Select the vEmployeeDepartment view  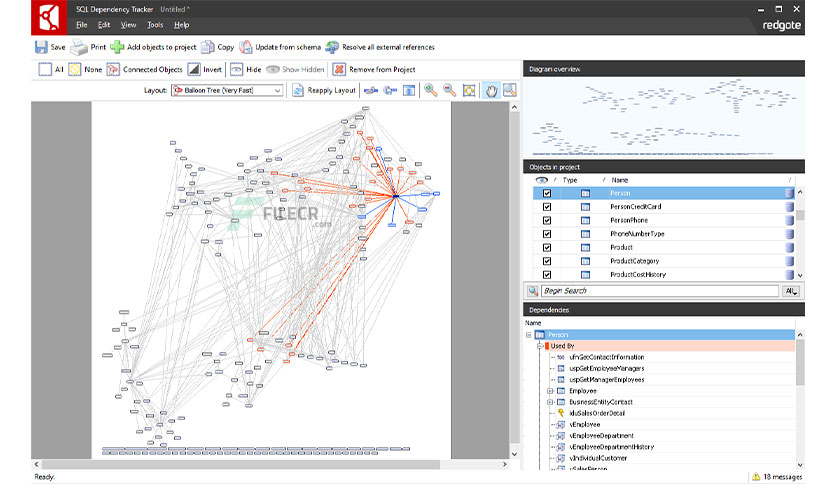point(601,435)
